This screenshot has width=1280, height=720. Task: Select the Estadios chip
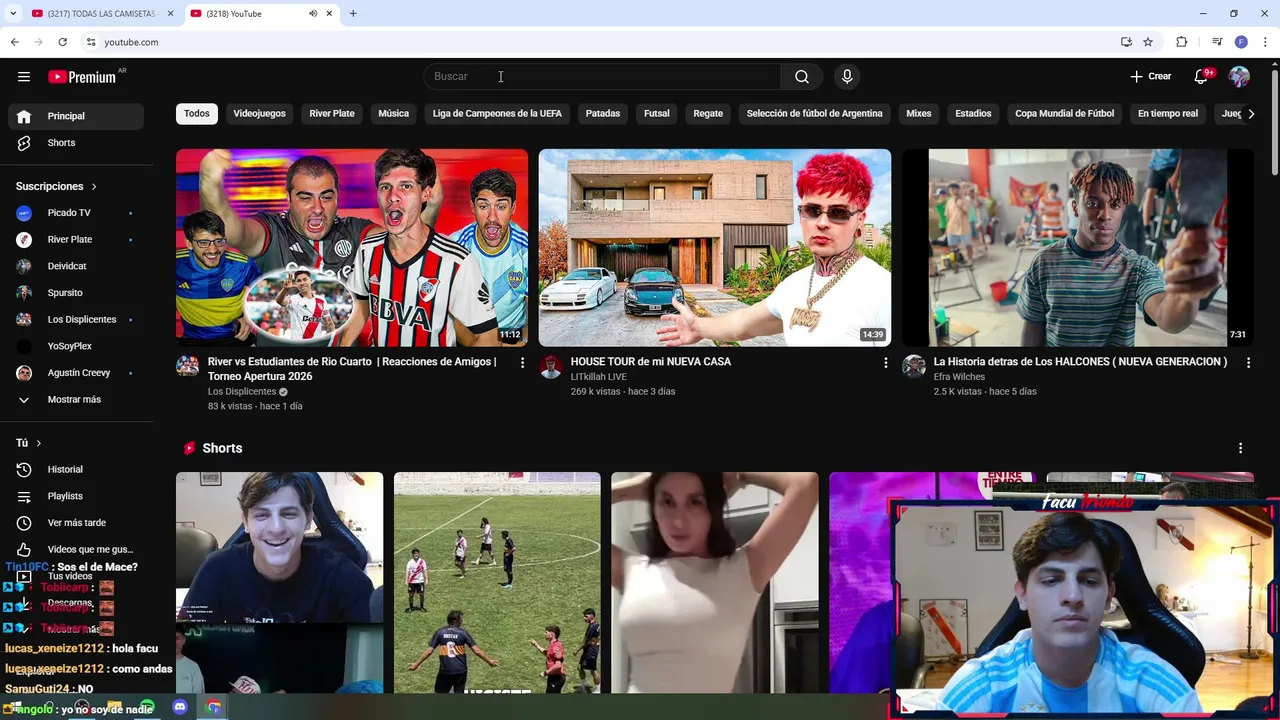coord(973,114)
